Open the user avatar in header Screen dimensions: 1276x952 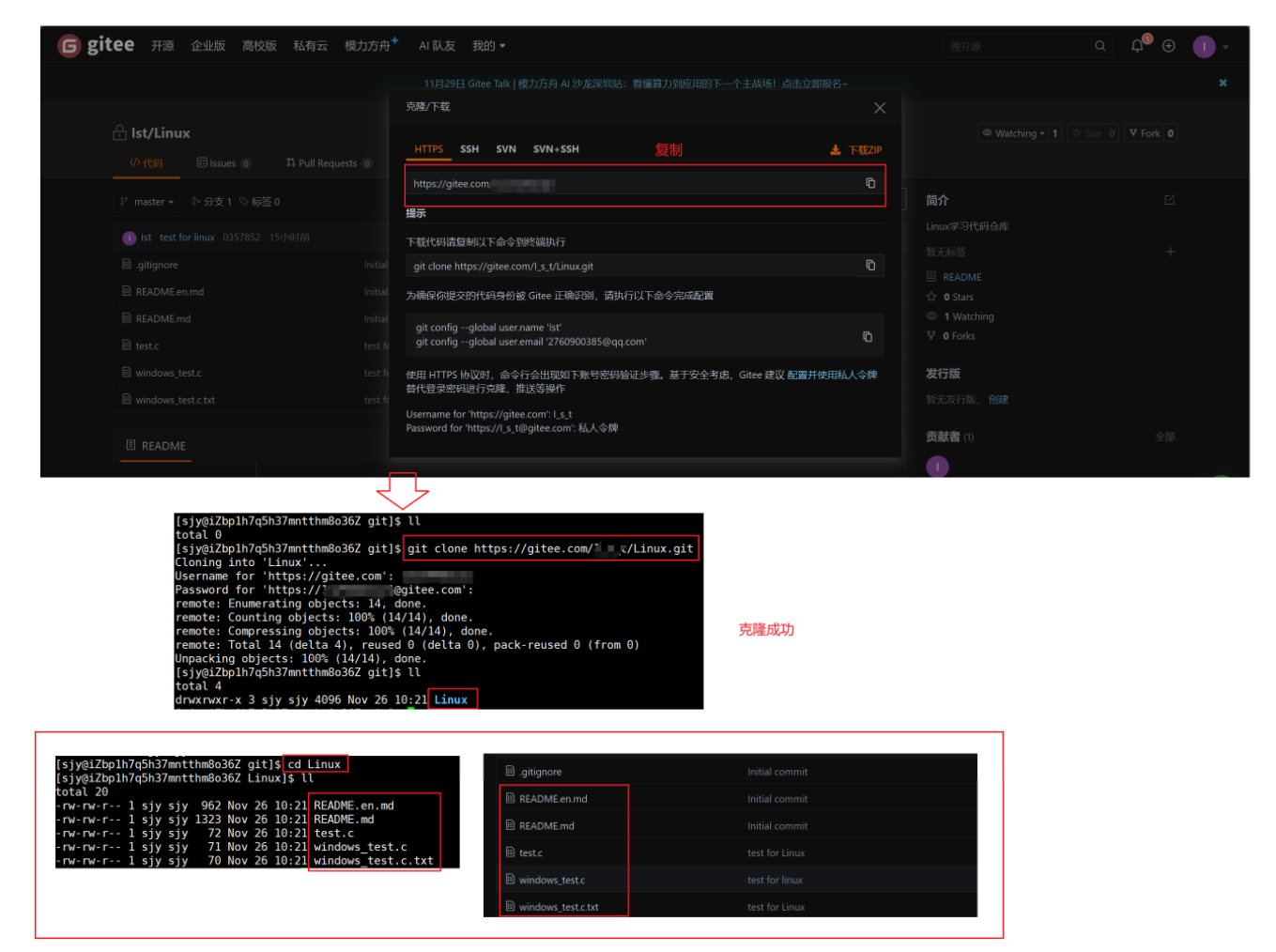pyautogui.click(x=1204, y=46)
